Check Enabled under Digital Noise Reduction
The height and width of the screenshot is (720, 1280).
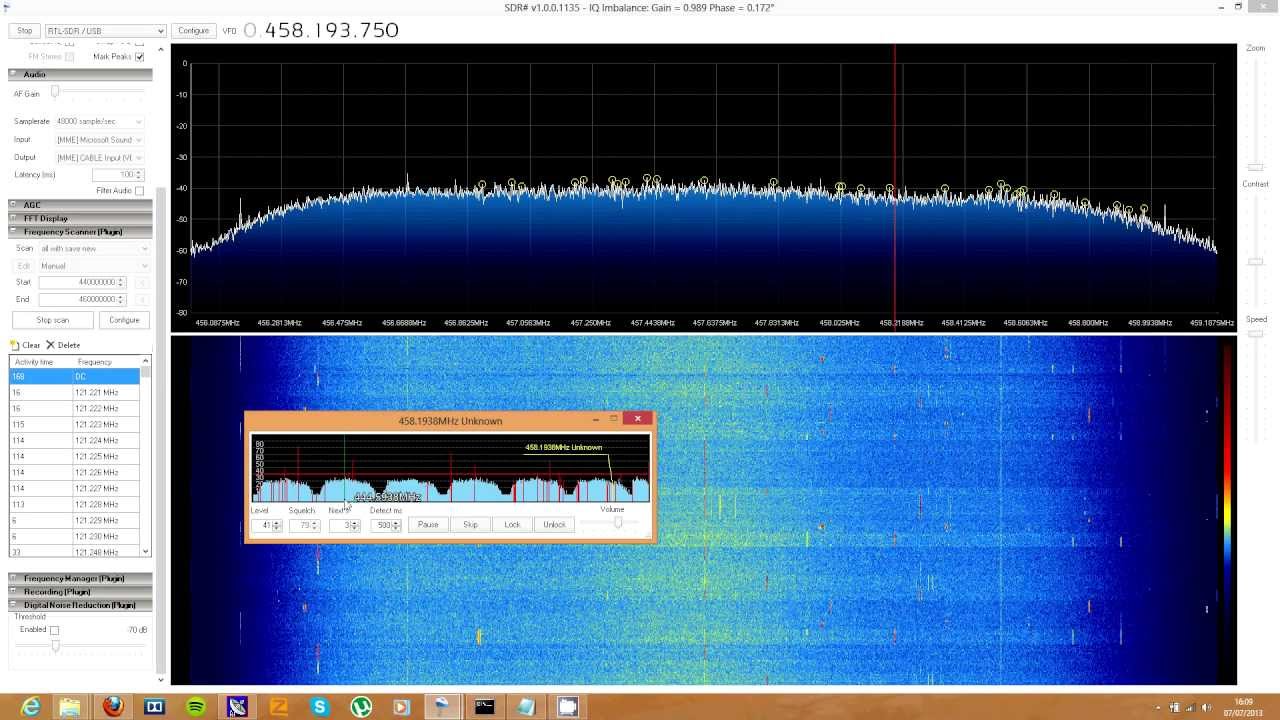click(54, 630)
